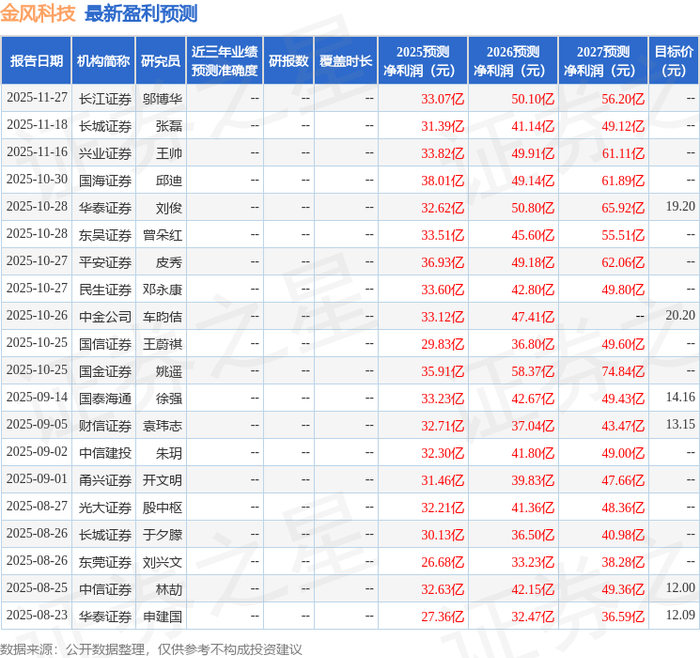This screenshot has width=700, height=658.
Task: Click the 33.07亿 profit value
Action: coord(442,99)
